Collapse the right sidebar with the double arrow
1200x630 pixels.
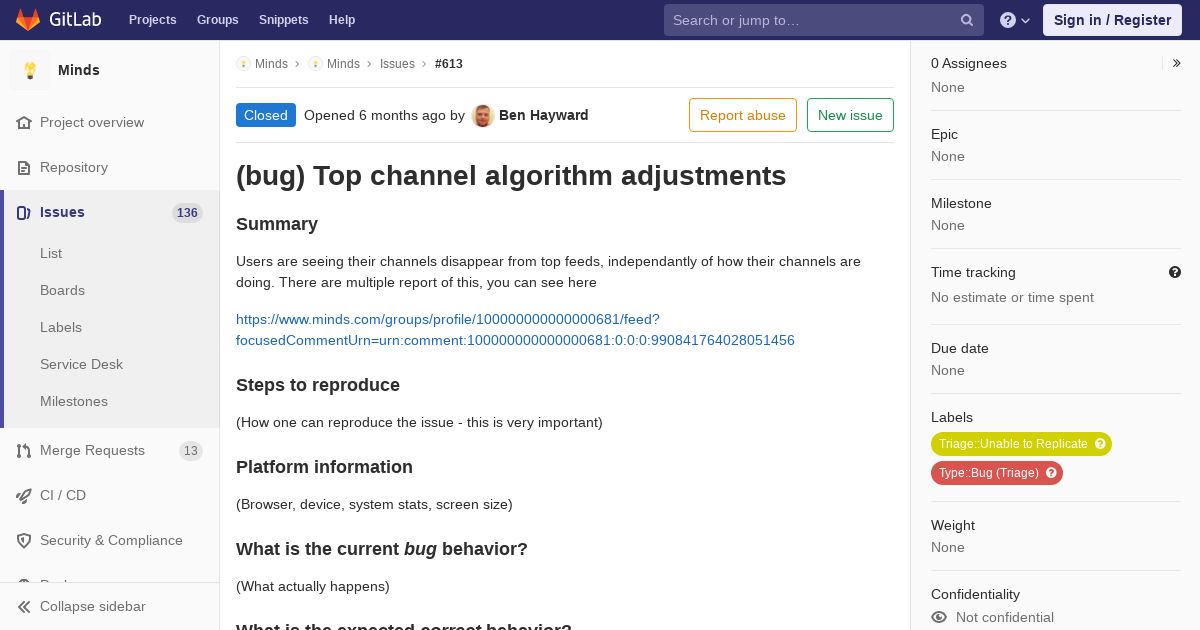point(1176,63)
